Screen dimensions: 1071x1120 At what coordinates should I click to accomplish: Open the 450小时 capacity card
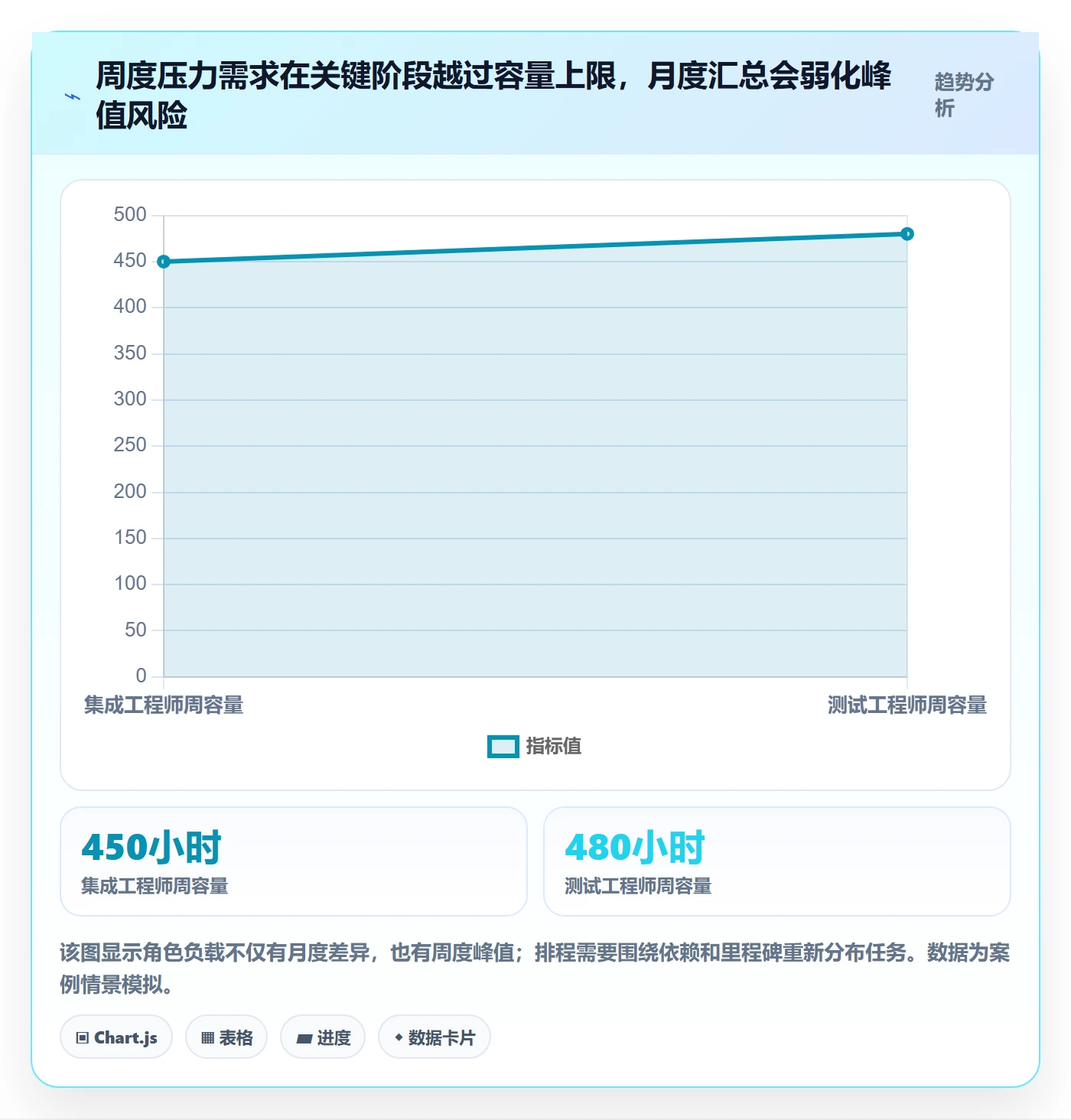coord(294,861)
